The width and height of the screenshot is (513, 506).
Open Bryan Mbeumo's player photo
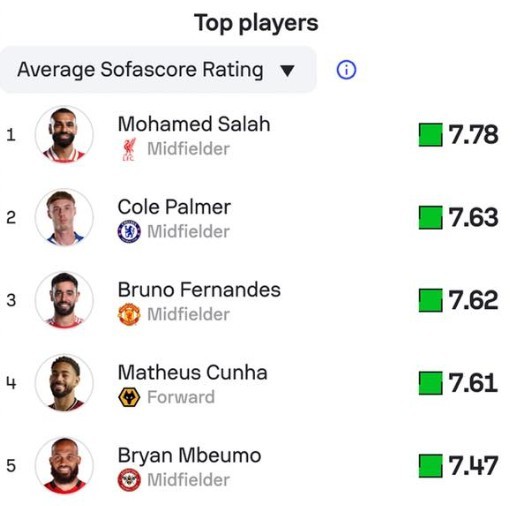click(x=64, y=465)
